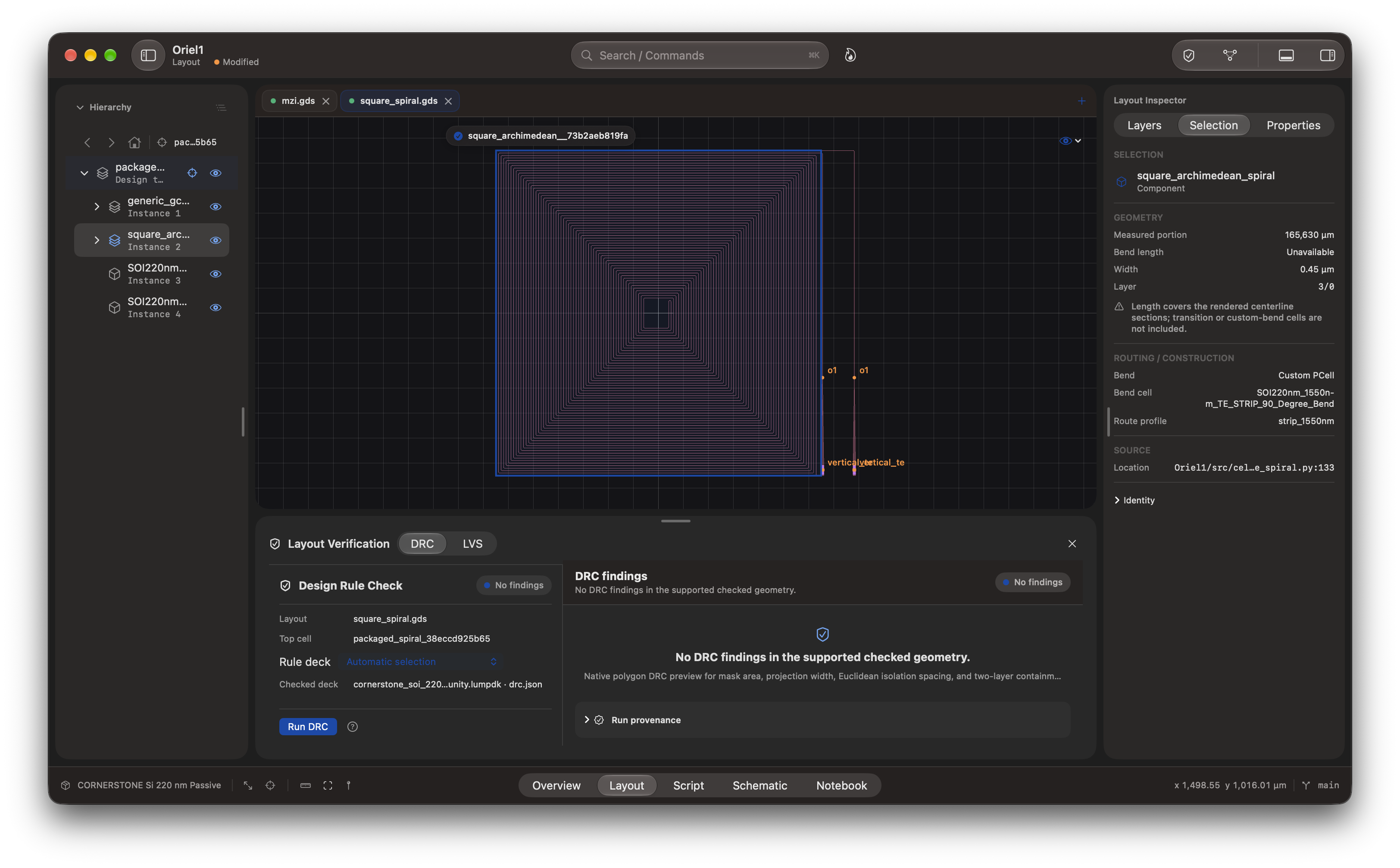This screenshot has height=868, width=1400.
Task: Toggle the left sidebar panel icon
Action: tap(148, 55)
